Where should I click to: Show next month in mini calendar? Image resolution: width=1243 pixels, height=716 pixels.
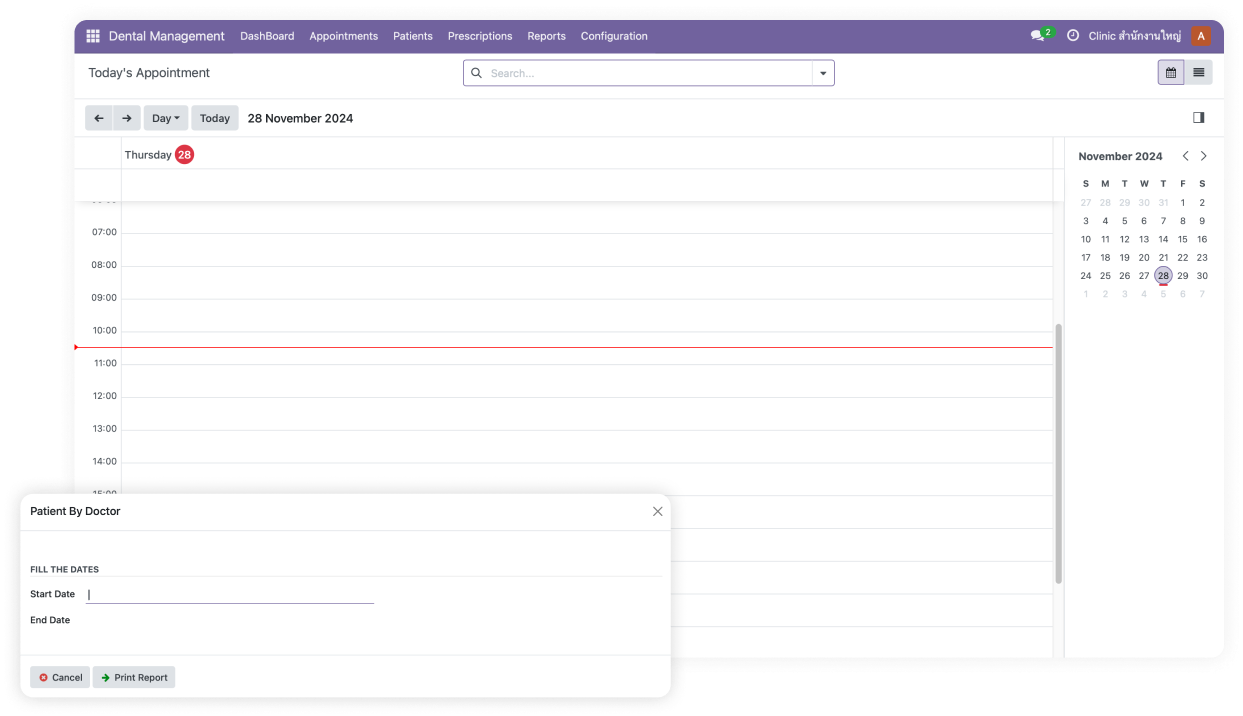[1203, 156]
